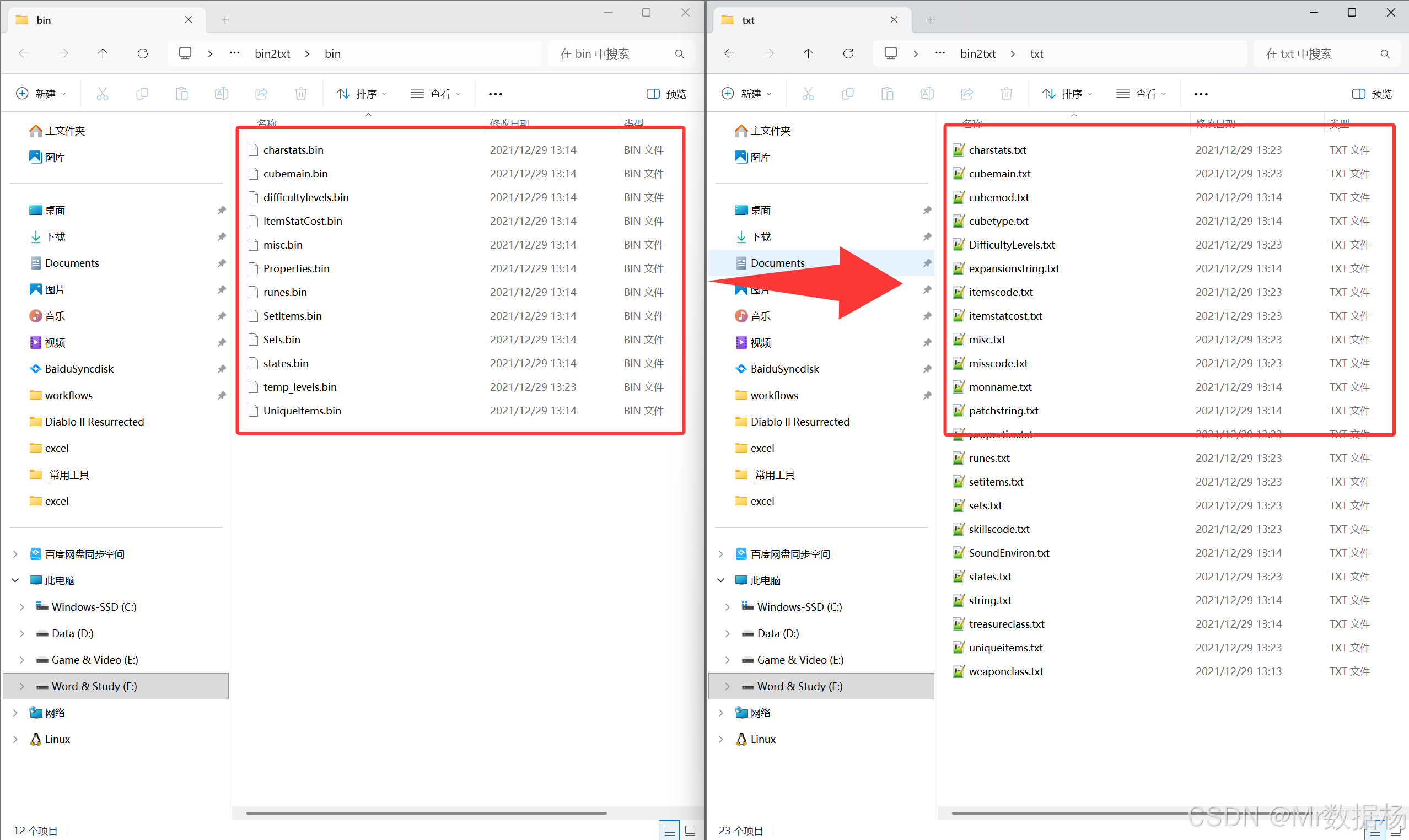Click horizontal scrollbar in bin file list
The height and width of the screenshot is (840, 1409).
[426, 814]
